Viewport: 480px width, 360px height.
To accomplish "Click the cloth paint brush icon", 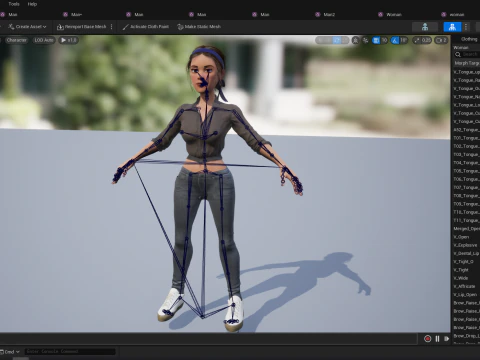I will point(125,27).
